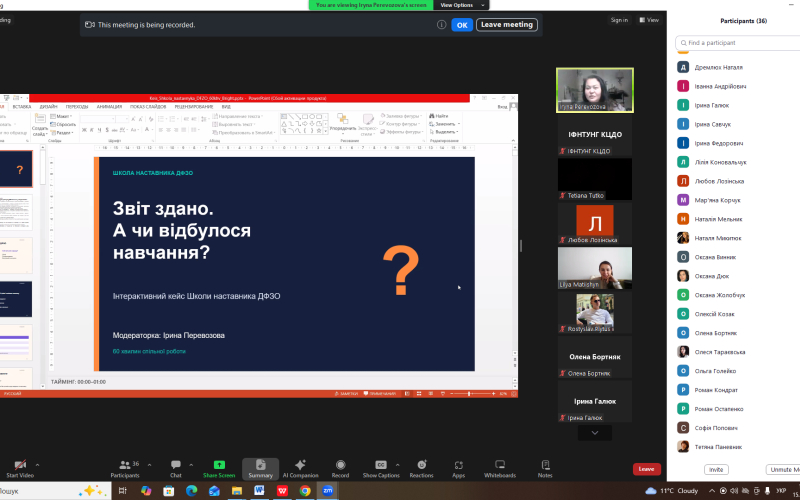Click the Invite button in Participants
The image size is (800, 500).
tap(716, 469)
